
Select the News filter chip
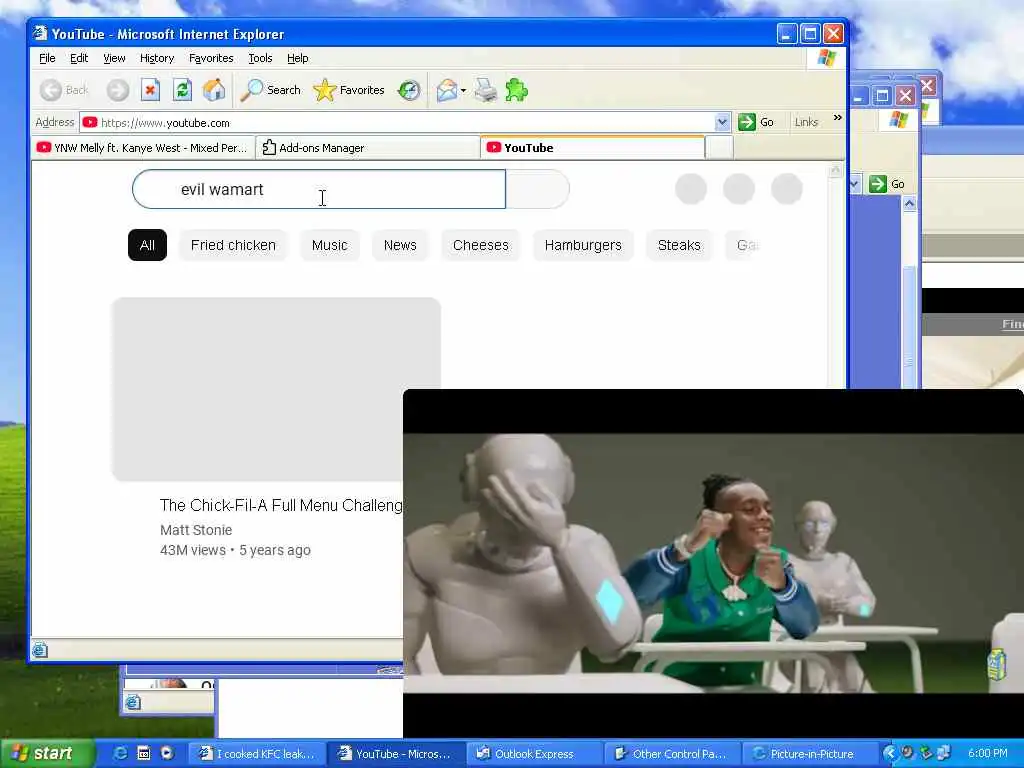click(x=400, y=245)
